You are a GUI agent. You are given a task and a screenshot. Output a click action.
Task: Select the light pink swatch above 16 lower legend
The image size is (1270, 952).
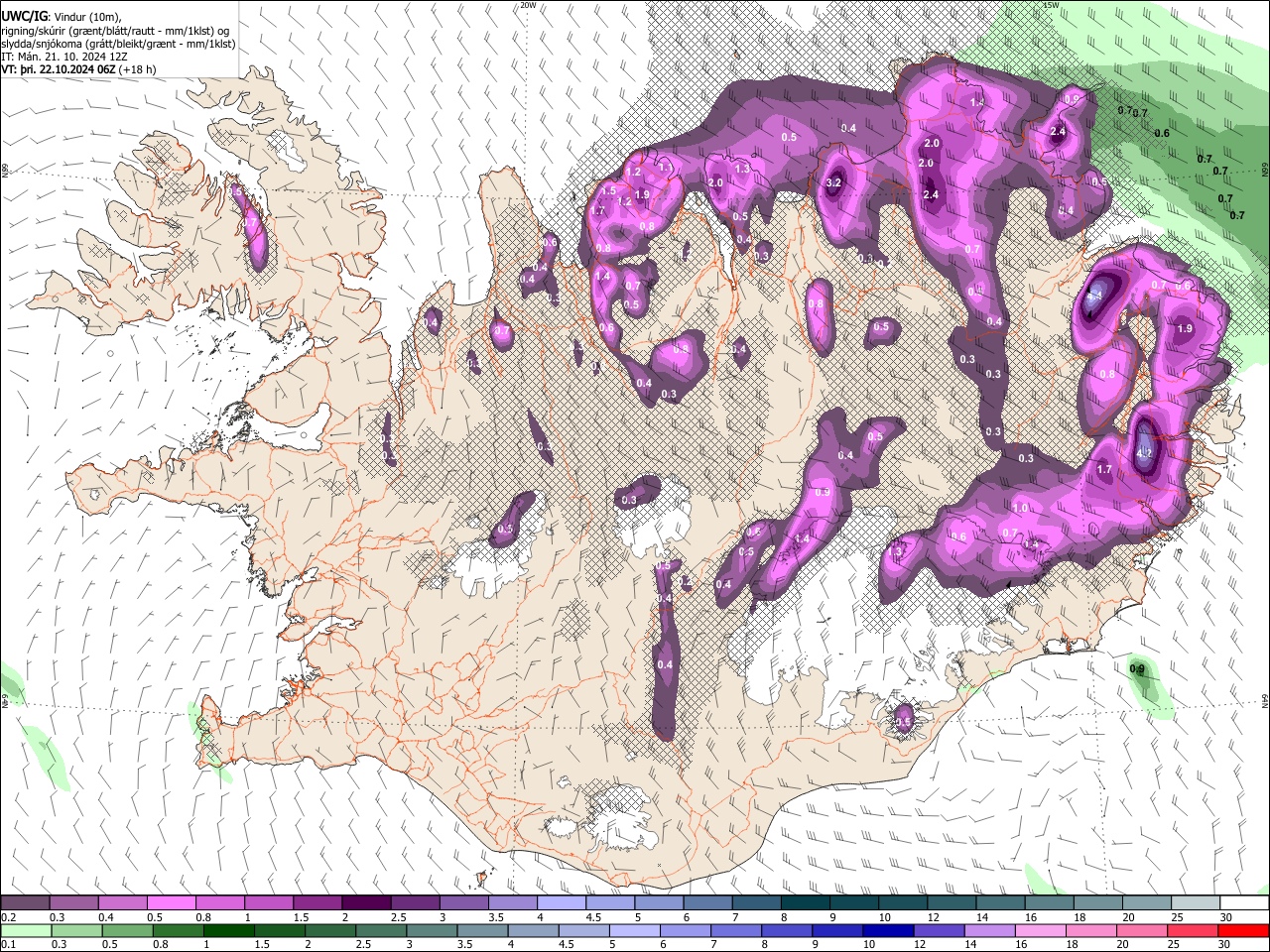point(1040,931)
